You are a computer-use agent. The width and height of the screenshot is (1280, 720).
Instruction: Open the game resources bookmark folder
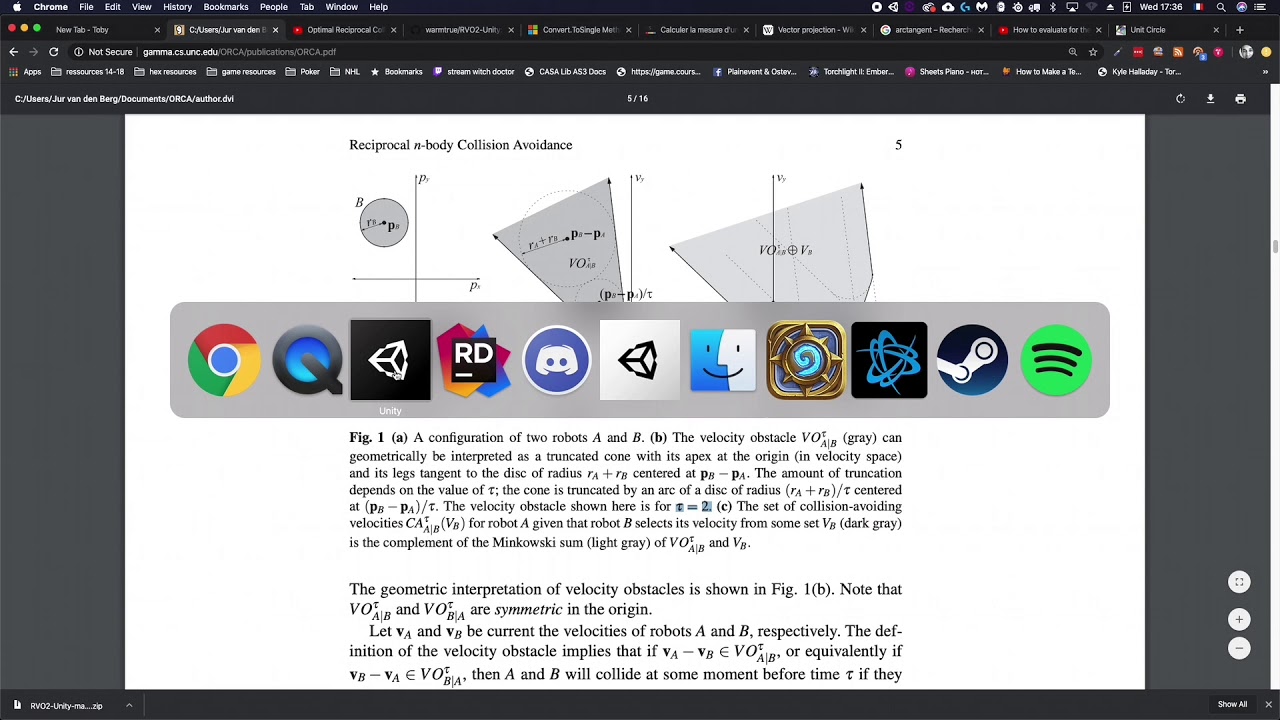pyautogui.click(x=241, y=72)
